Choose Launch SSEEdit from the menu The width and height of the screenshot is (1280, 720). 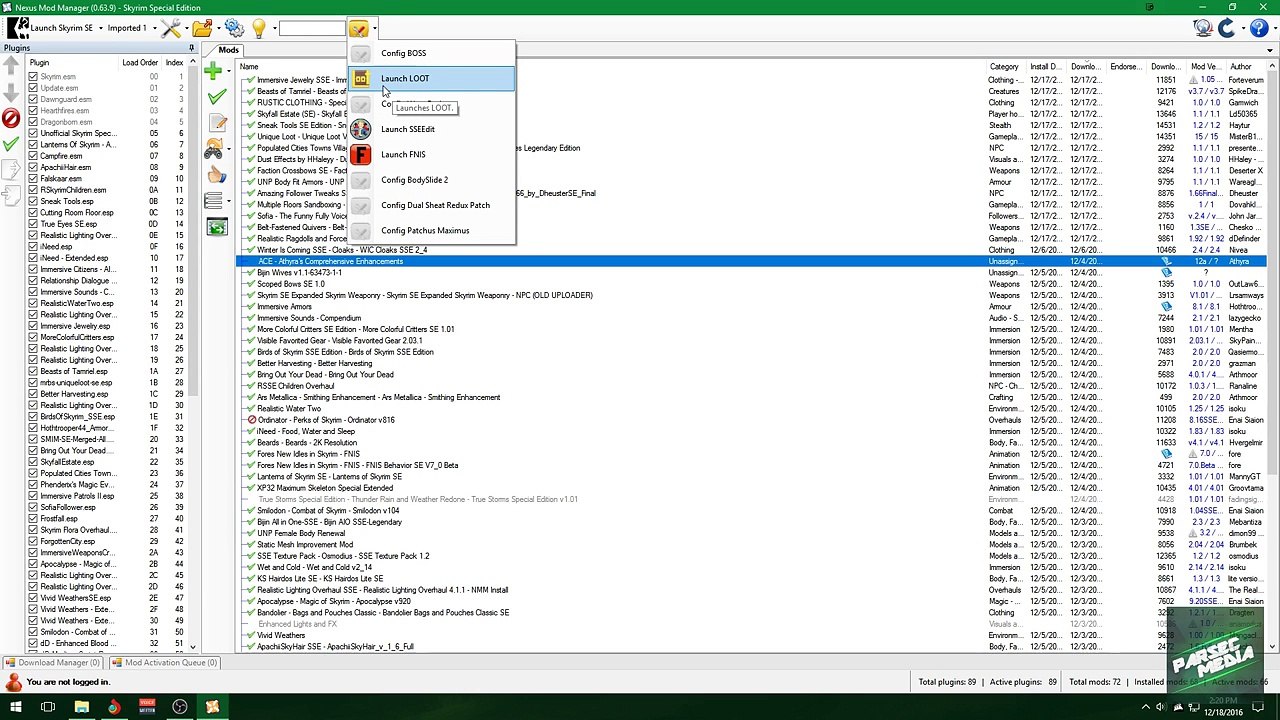pos(431,129)
